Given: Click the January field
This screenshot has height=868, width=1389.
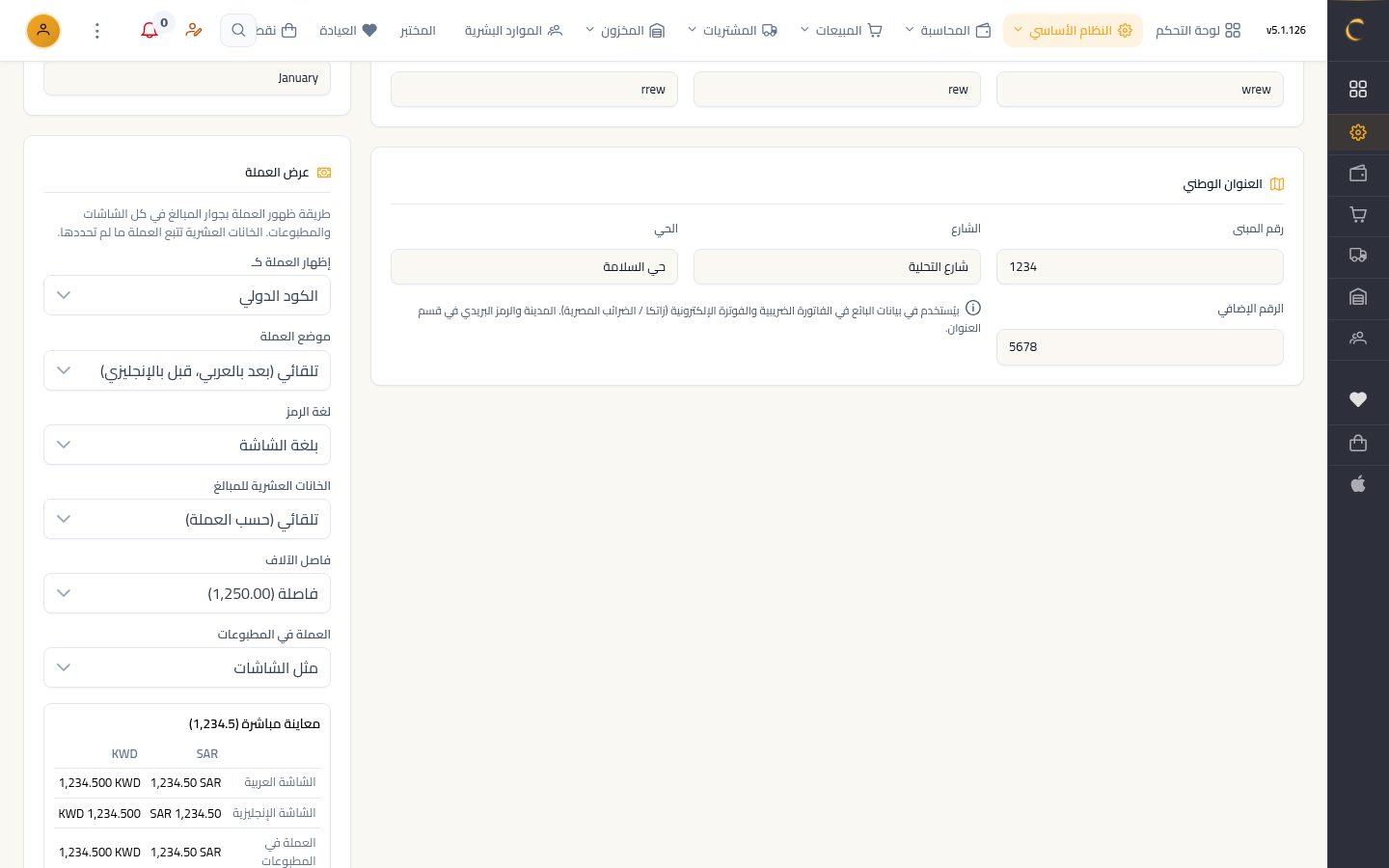Looking at the screenshot, I should click(187, 78).
